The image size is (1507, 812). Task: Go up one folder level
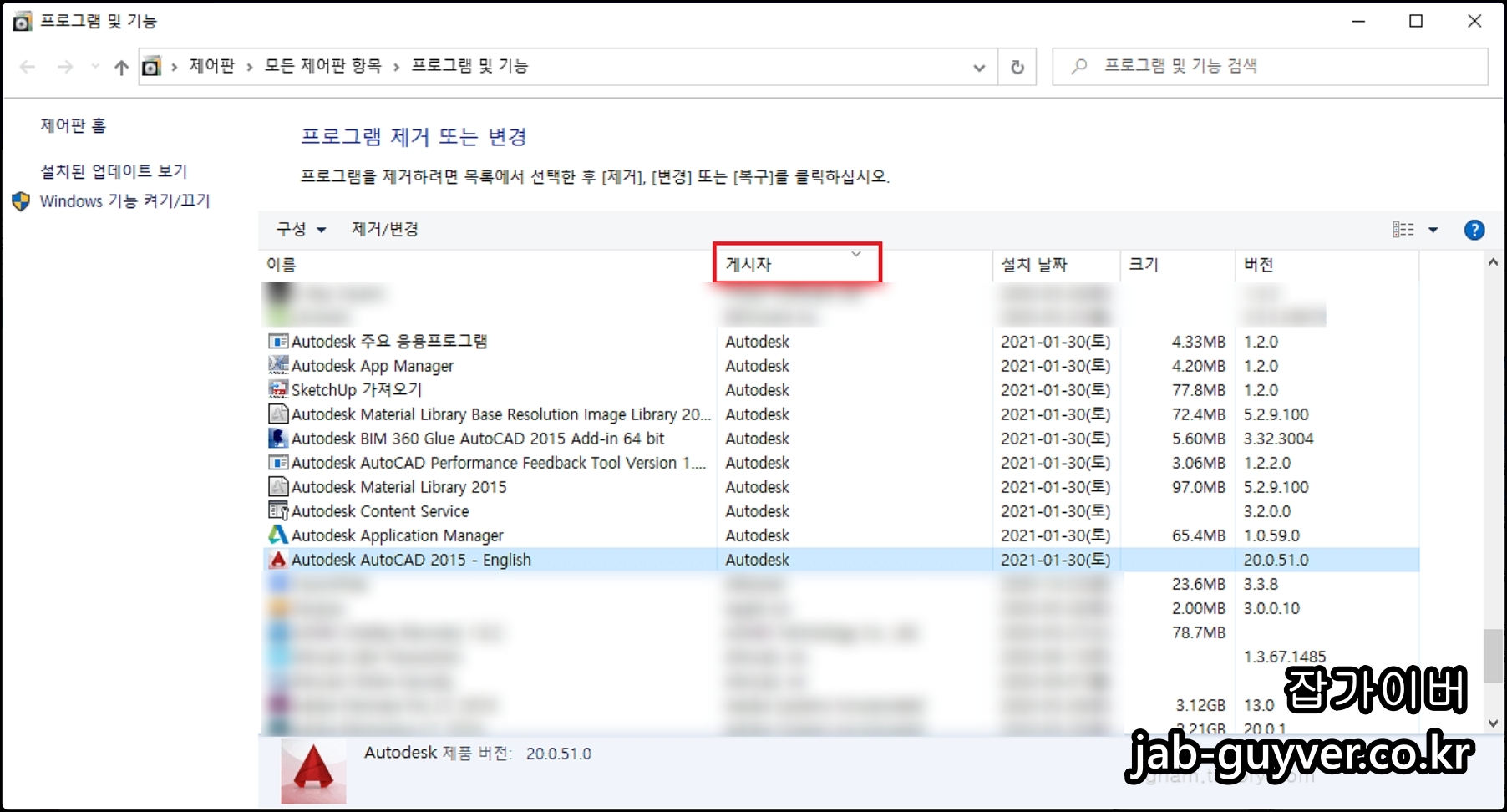122,67
